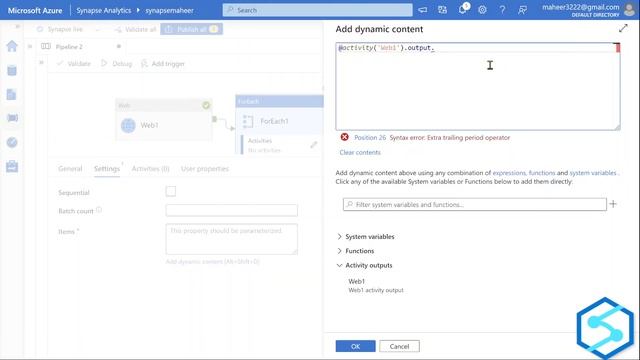Expand the left navigation sidebar chevron
Screen dimensions: 640x360
(17, 27)
